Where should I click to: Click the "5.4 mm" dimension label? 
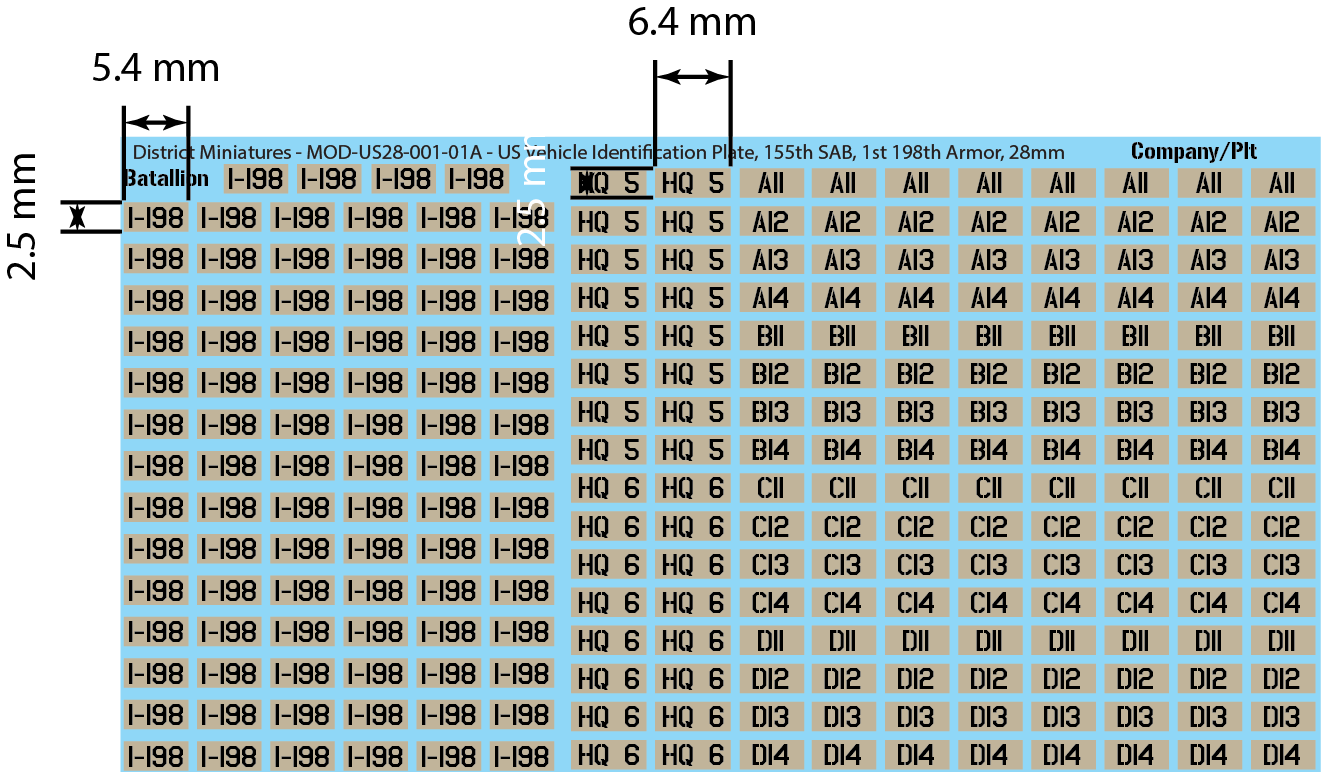click(x=155, y=70)
